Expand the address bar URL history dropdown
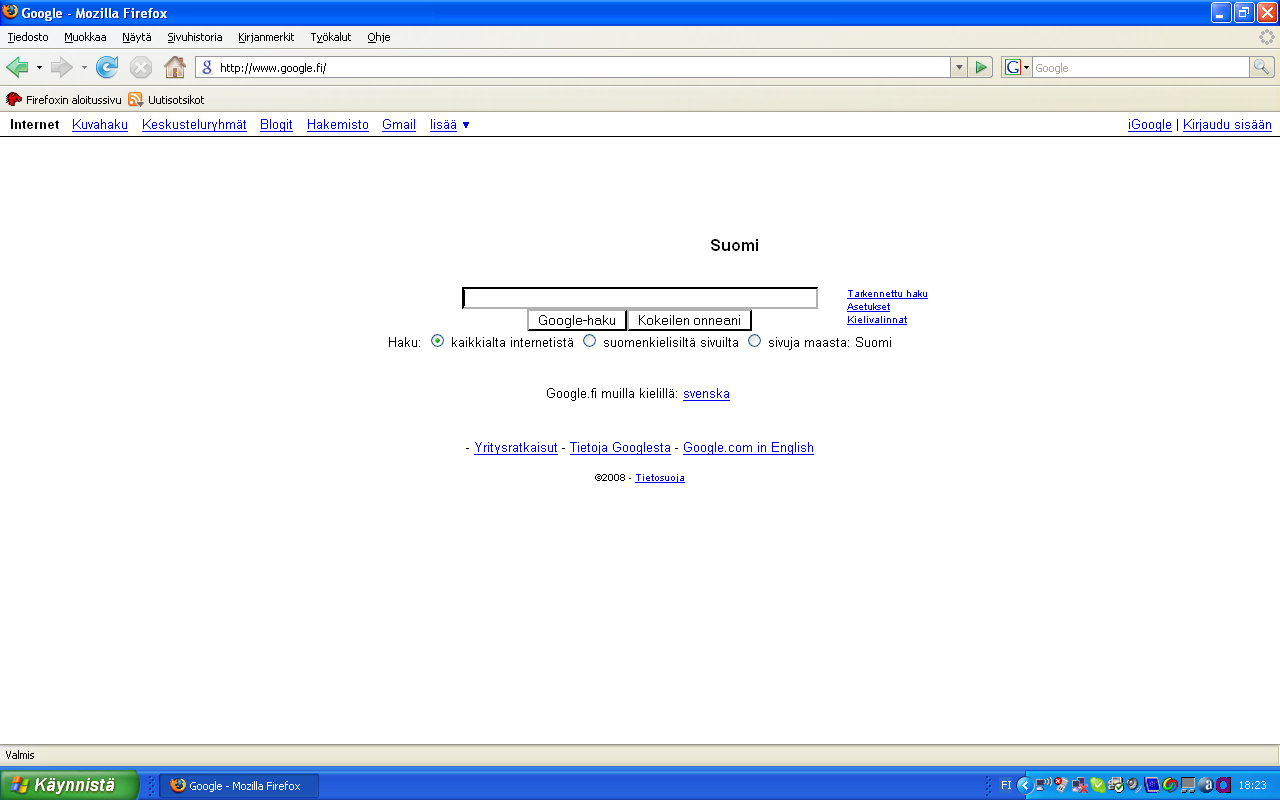Viewport: 1280px width, 800px height. pos(959,67)
